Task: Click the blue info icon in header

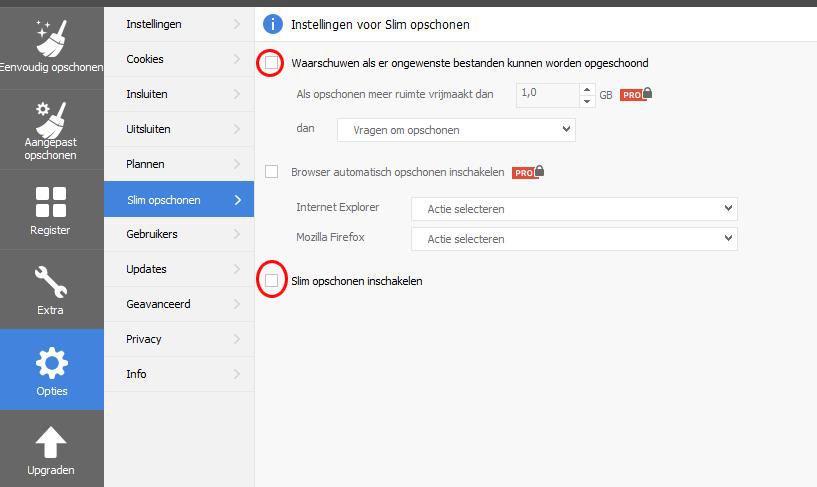Action: (x=273, y=24)
